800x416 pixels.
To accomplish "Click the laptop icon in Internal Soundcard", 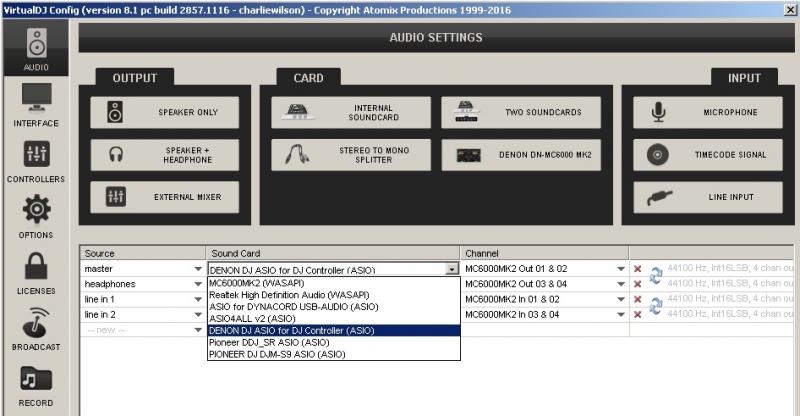I will click(297, 112).
